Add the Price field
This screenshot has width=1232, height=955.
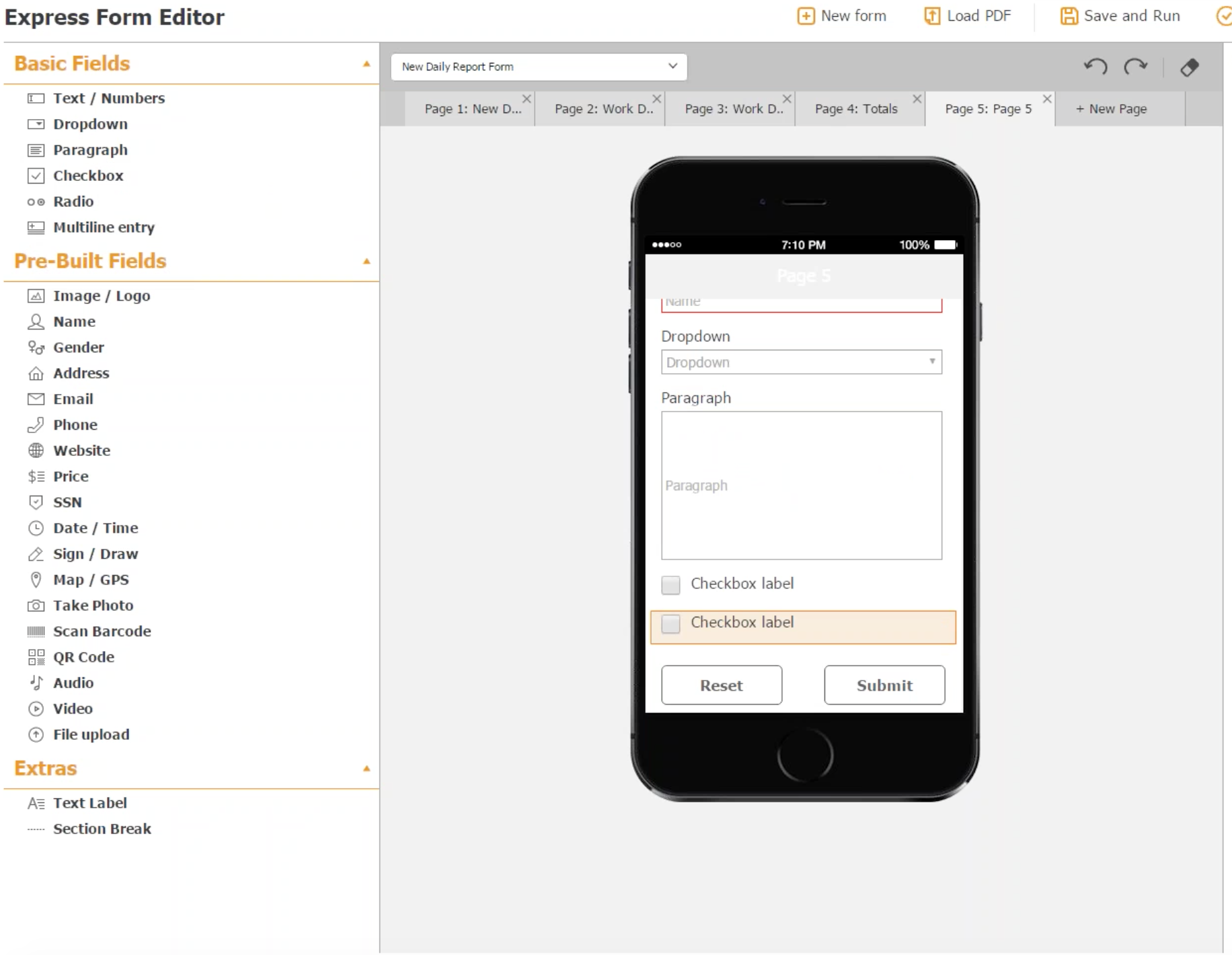point(71,477)
